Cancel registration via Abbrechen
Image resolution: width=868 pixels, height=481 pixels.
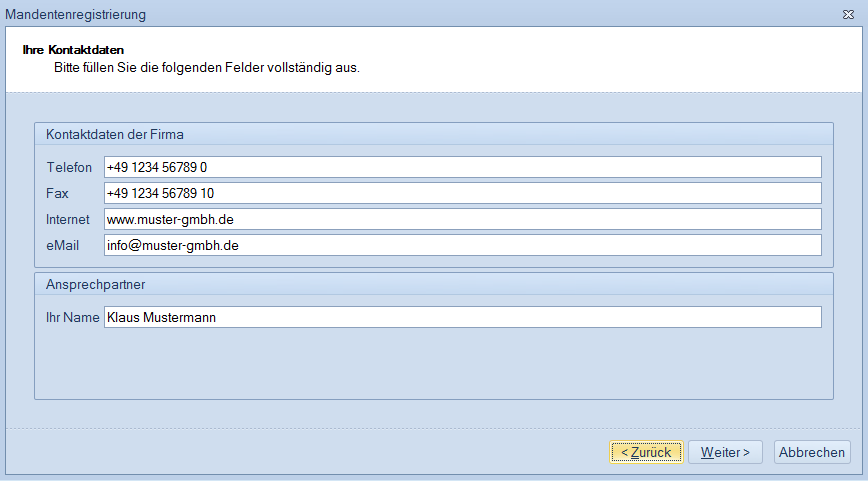click(812, 452)
